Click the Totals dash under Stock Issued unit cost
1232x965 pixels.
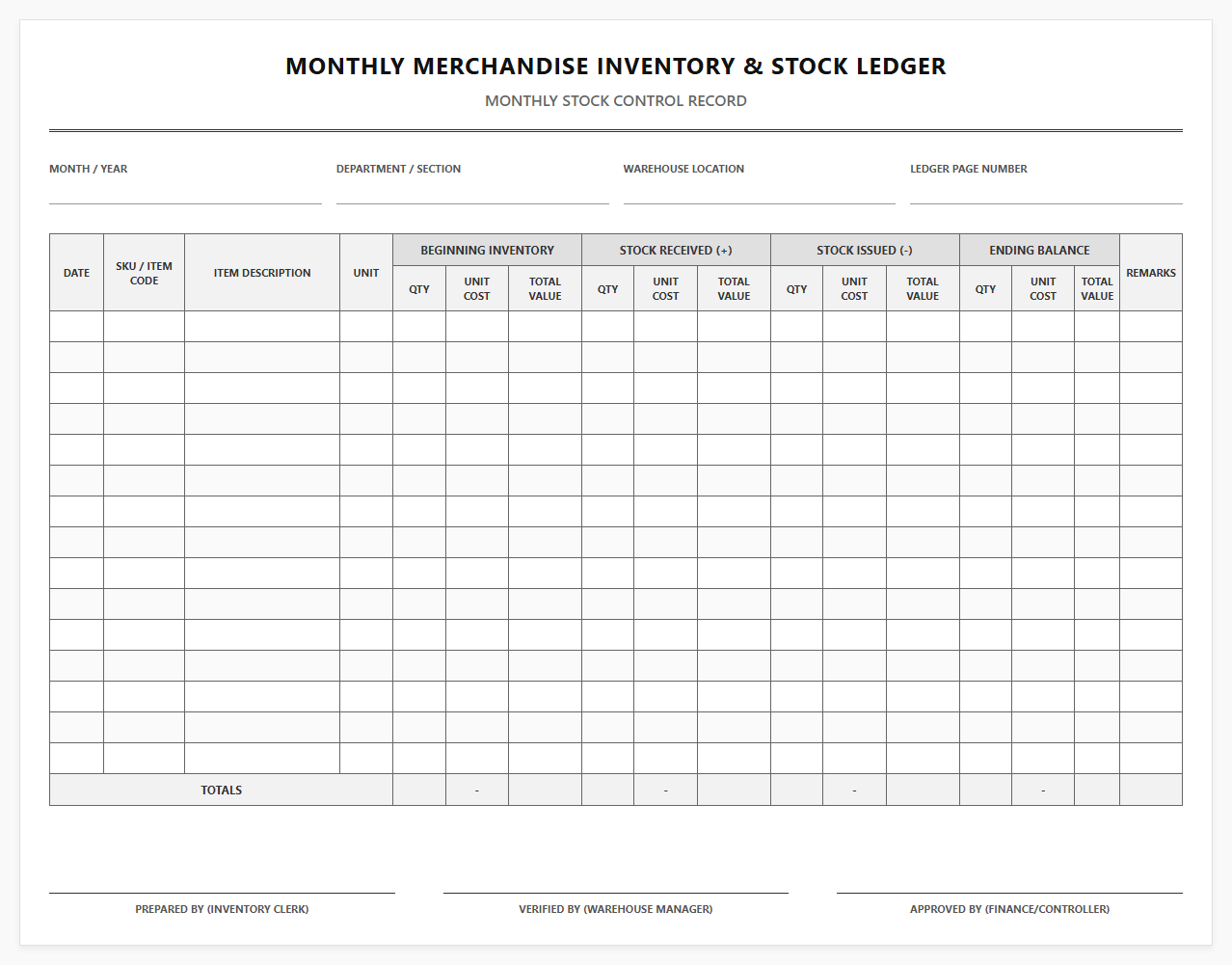pyautogui.click(x=854, y=791)
